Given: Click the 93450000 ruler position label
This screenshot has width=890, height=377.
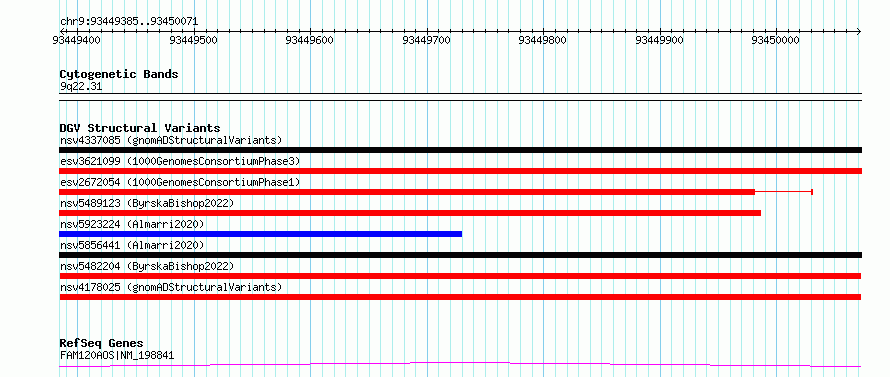Looking at the screenshot, I should click(775, 40).
